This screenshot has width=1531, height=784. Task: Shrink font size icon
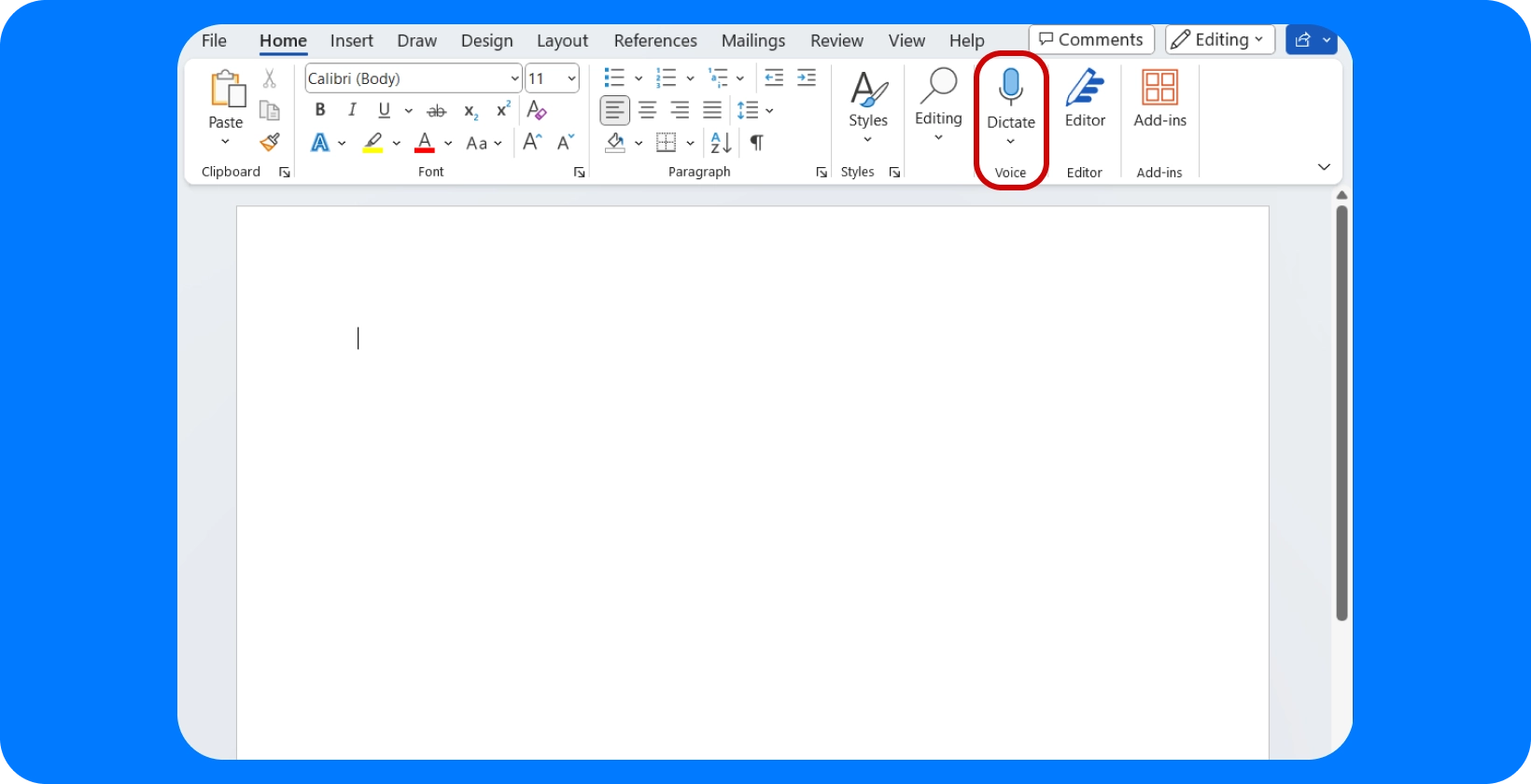[566, 142]
